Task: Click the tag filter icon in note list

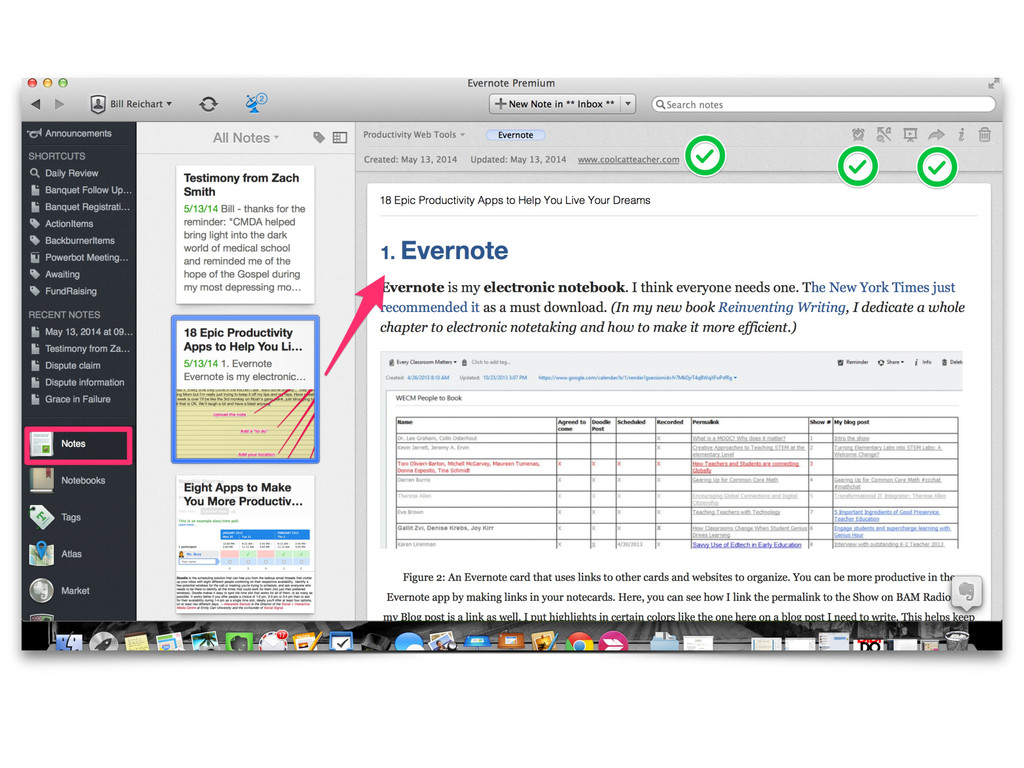Action: (319, 137)
